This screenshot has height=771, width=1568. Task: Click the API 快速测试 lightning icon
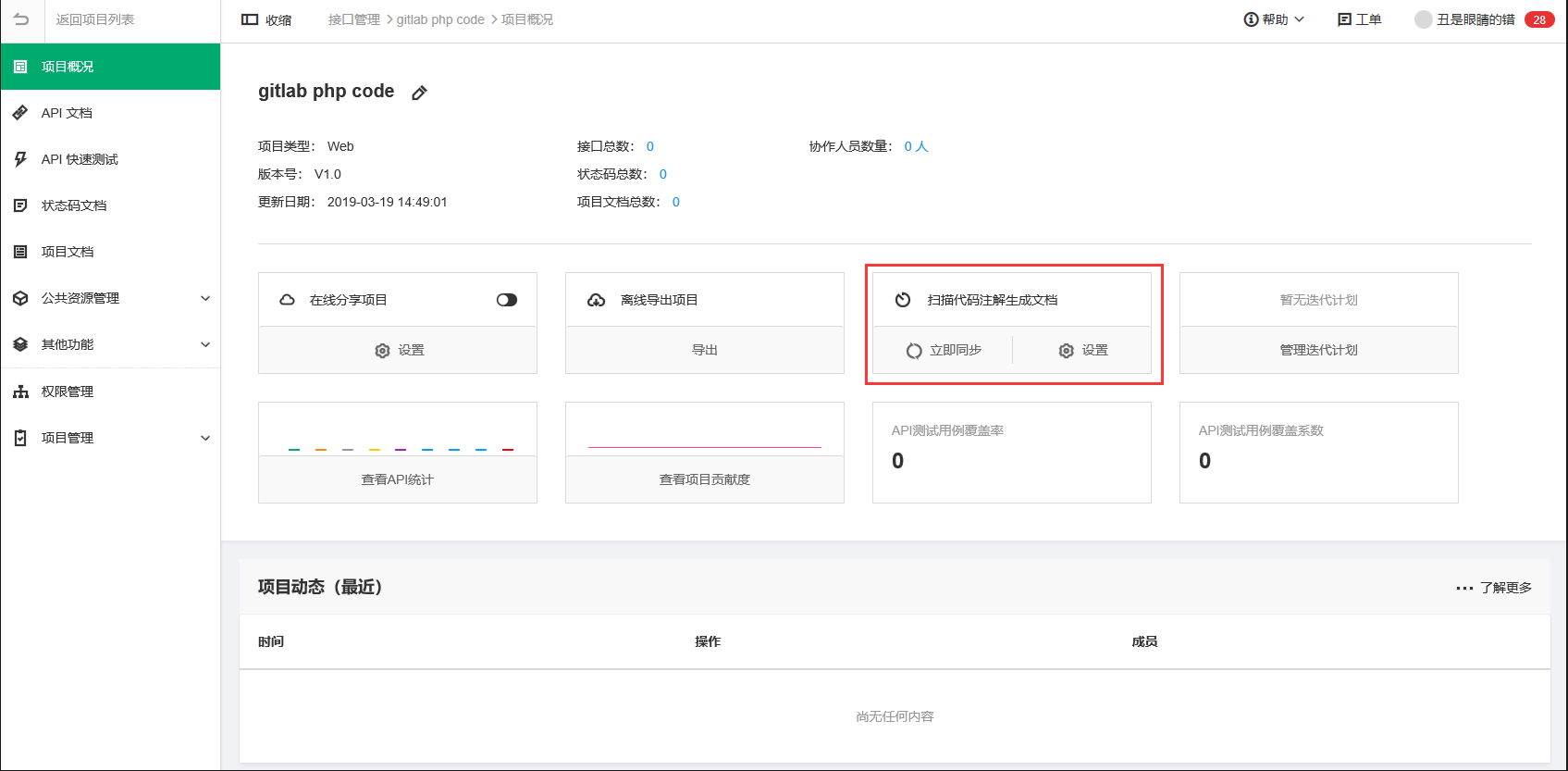click(x=20, y=159)
